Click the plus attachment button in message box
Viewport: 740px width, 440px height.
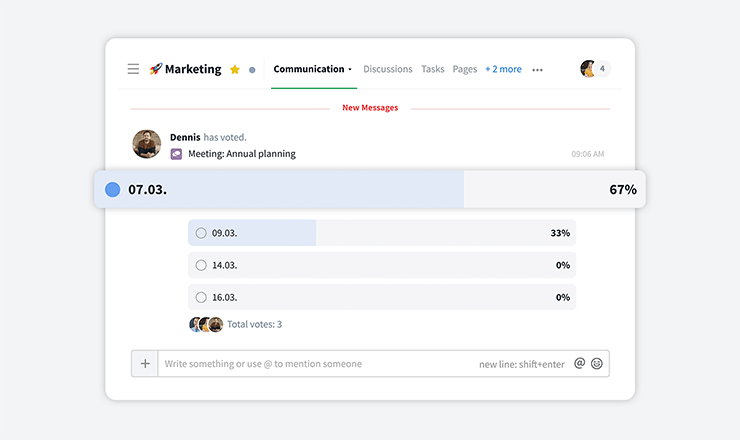(x=145, y=364)
